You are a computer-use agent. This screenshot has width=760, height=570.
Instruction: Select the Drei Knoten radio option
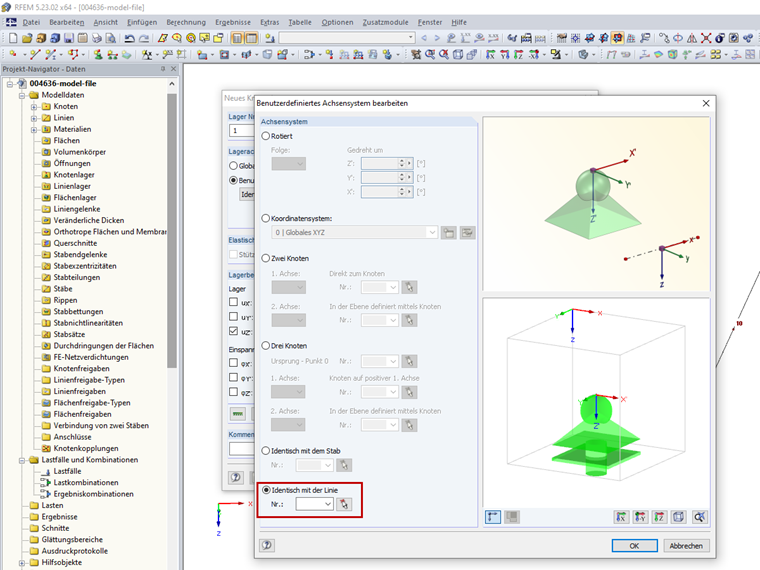point(266,346)
